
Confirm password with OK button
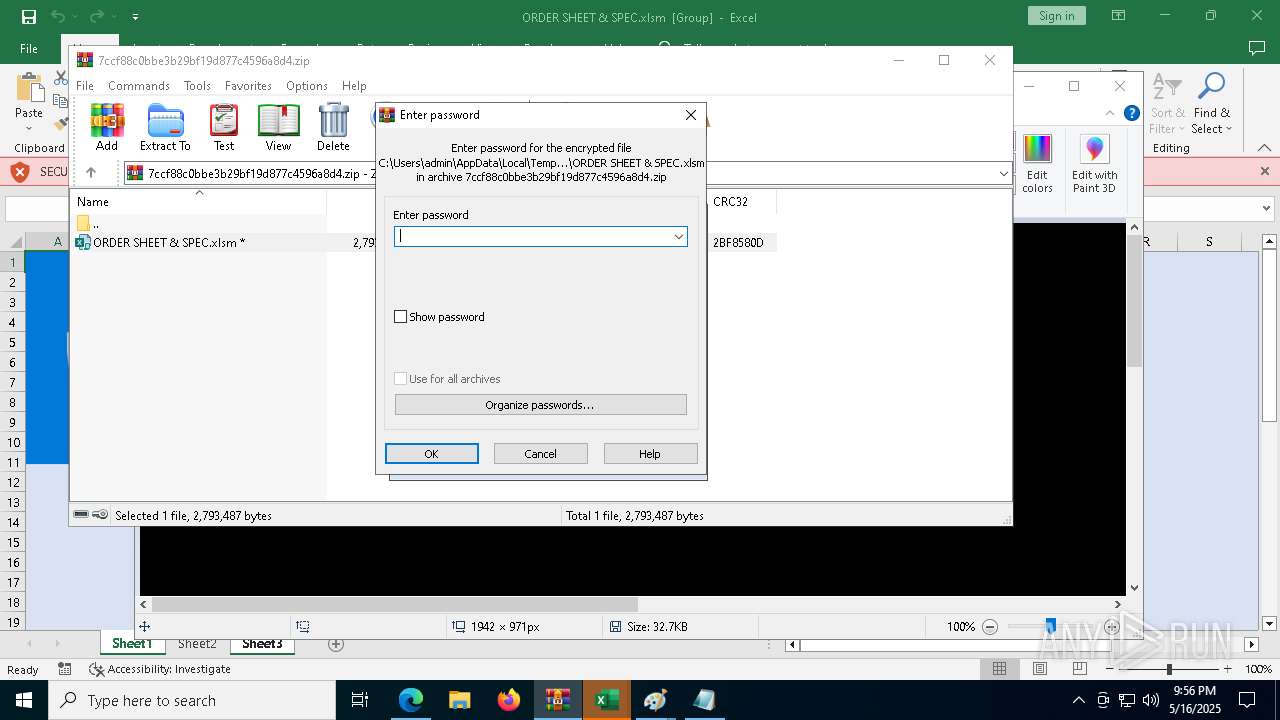[x=432, y=454]
